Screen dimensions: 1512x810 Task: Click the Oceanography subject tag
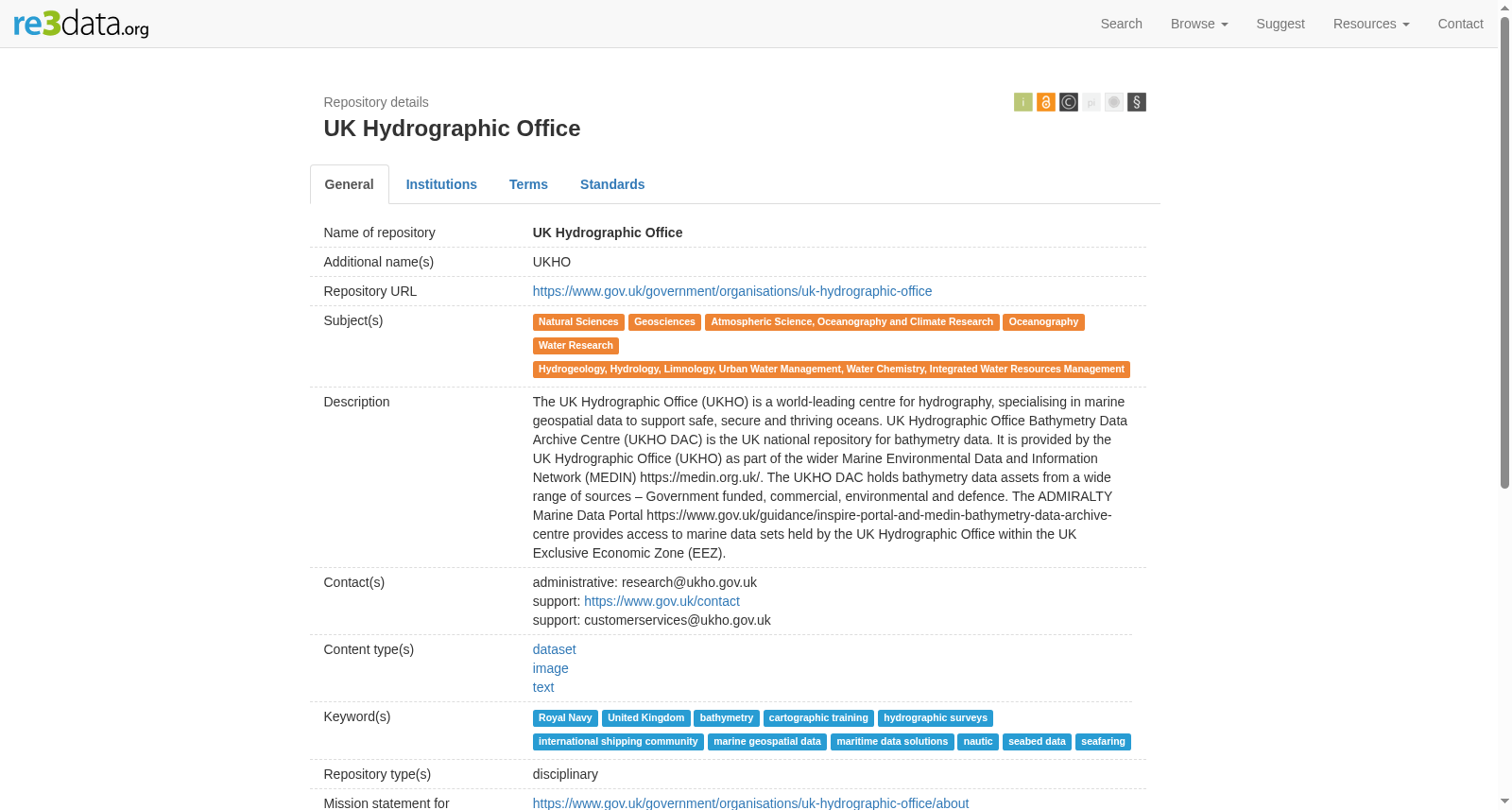point(1043,322)
